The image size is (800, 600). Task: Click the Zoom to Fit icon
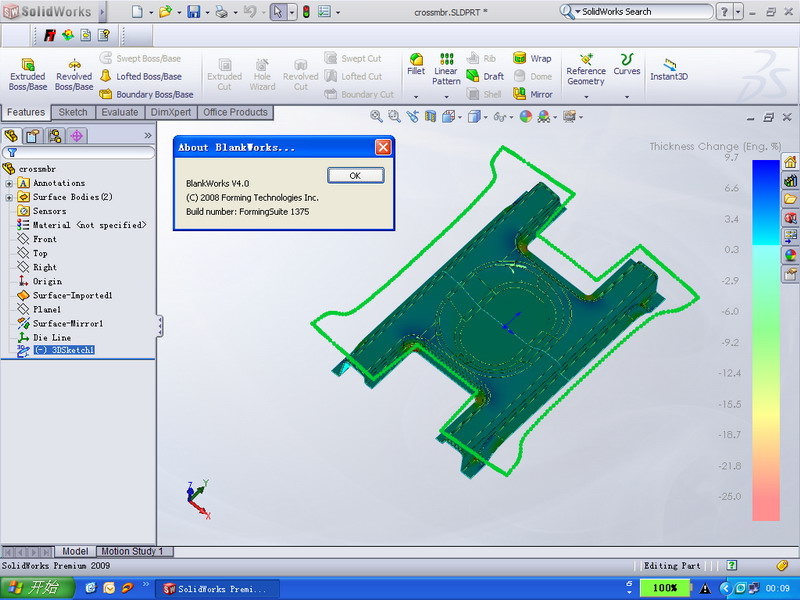tap(376, 117)
